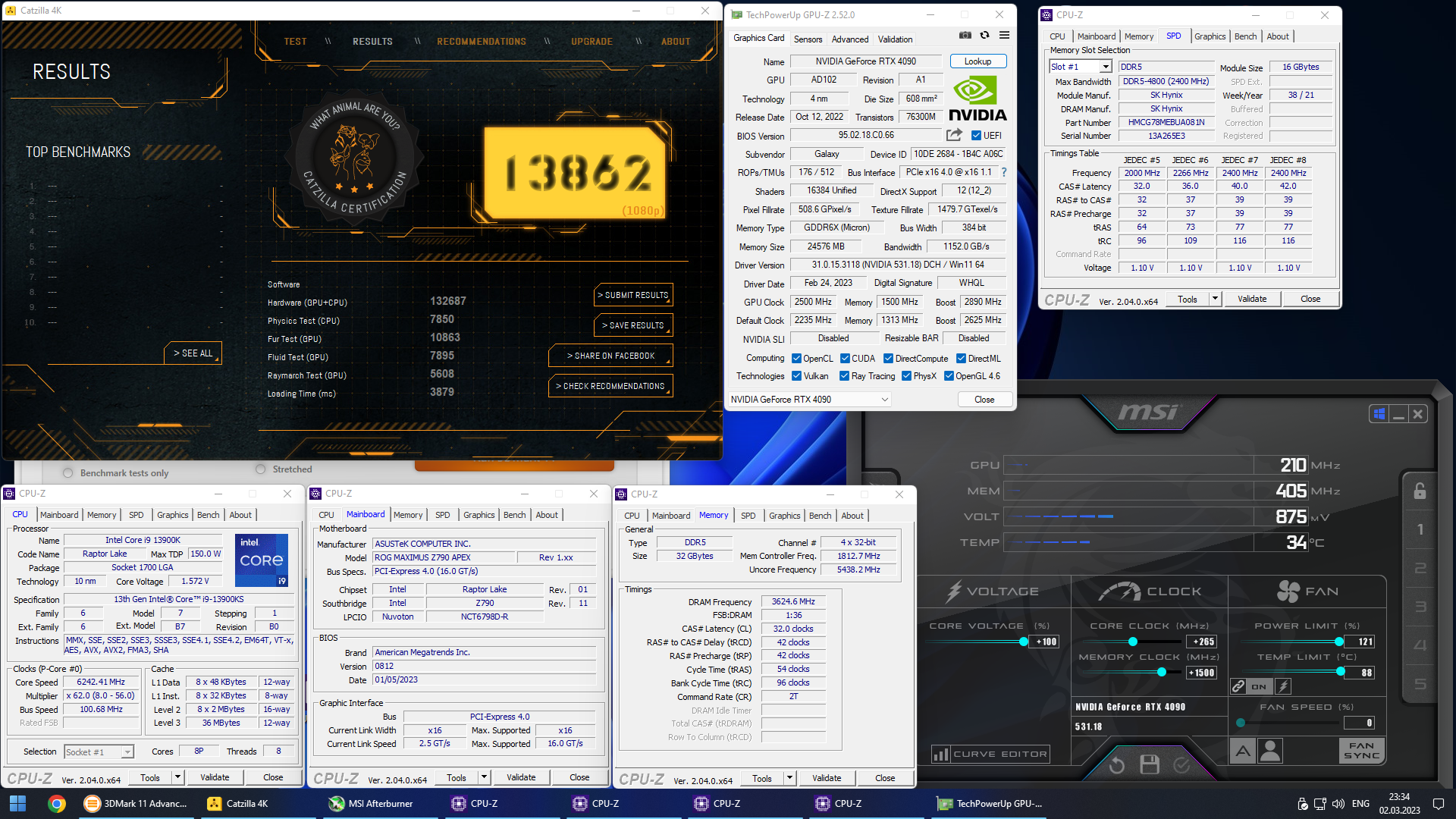This screenshot has height=819, width=1456.
Task: Select Afterburner profile slot 4
Action: tap(1420, 645)
